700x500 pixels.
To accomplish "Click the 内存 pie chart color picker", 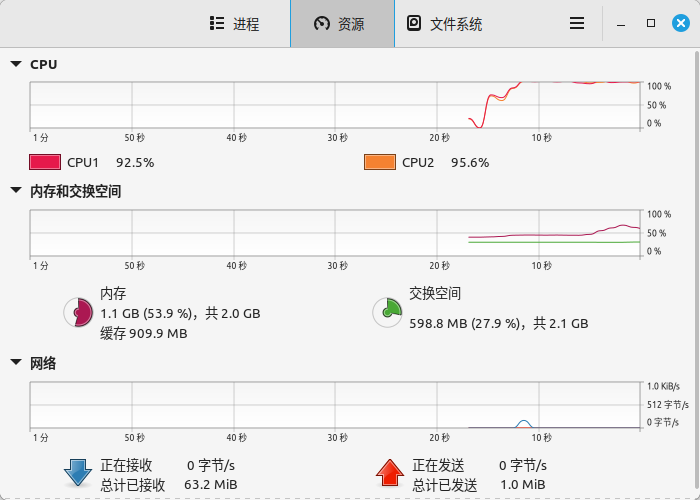I will coord(78,312).
